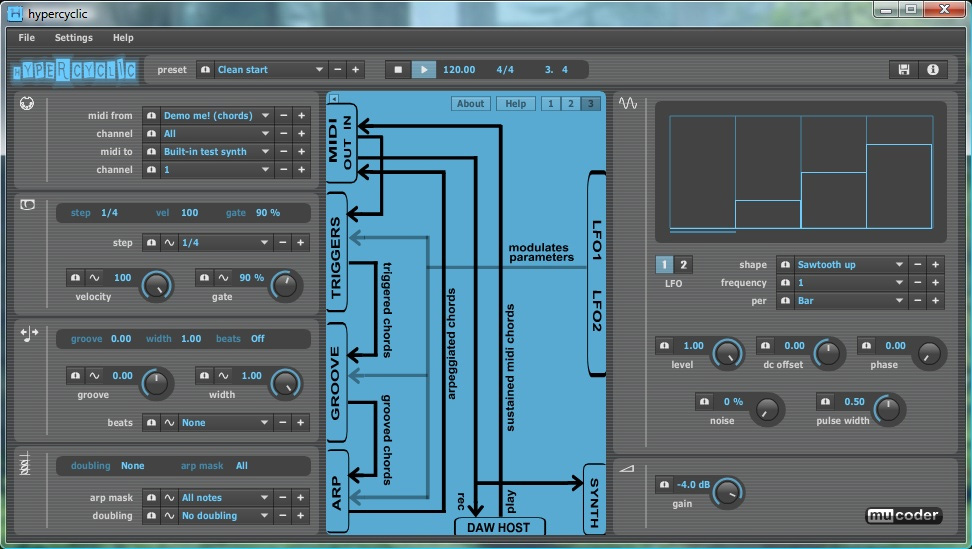Click the About button in diagram
This screenshot has width=972, height=549.
471,103
